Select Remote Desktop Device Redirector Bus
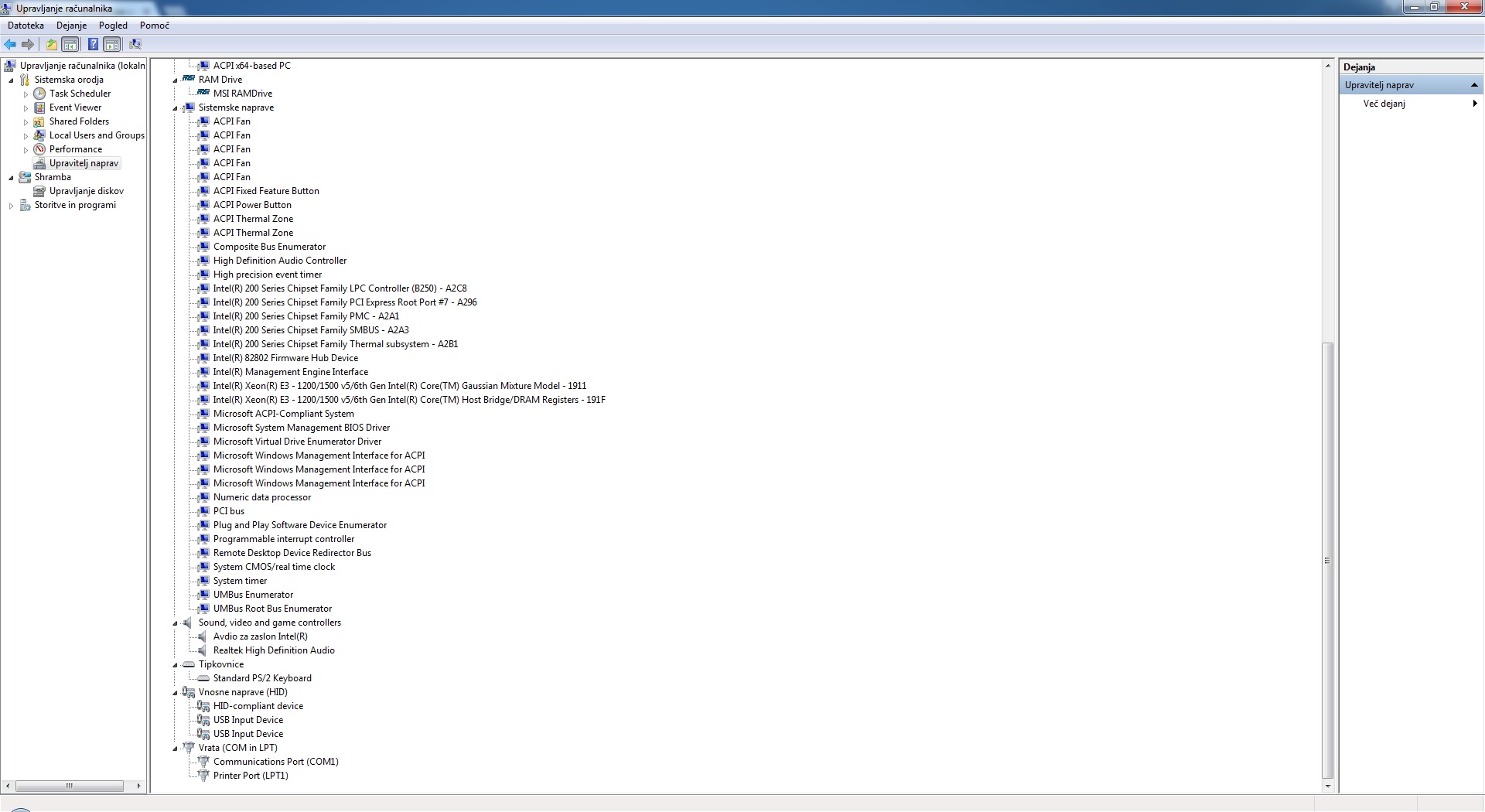The image size is (1485, 812). pos(292,553)
